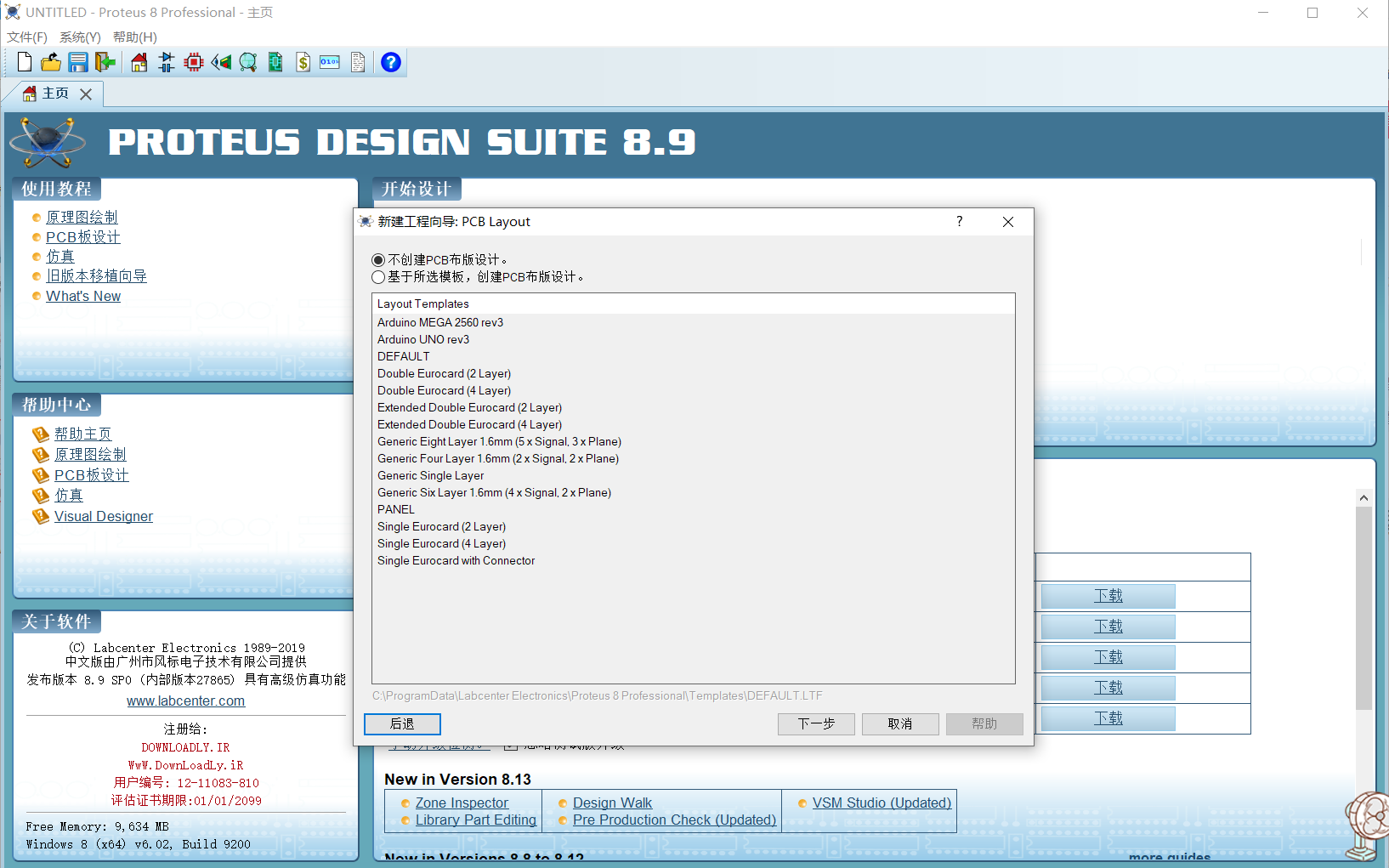Screen dimensions: 1389x868
Task: Click the 帮助 button in the dialog
Action: pyautogui.click(x=984, y=723)
